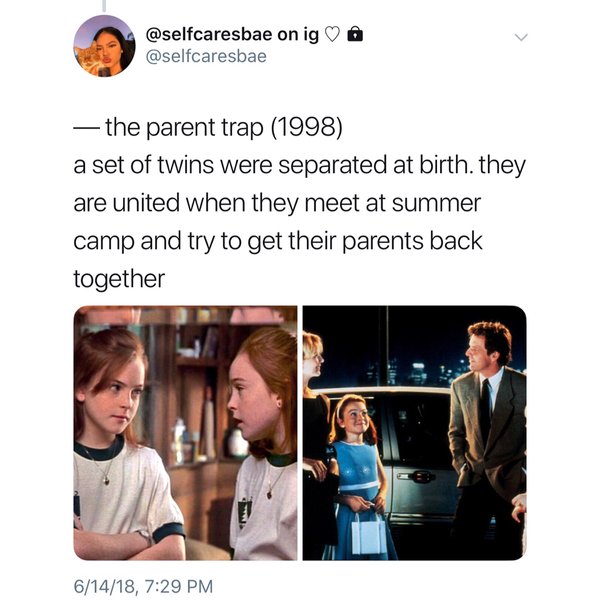The height and width of the screenshot is (600, 600).
Task: Click the thread connector line above avatar
Action: pos(104,5)
